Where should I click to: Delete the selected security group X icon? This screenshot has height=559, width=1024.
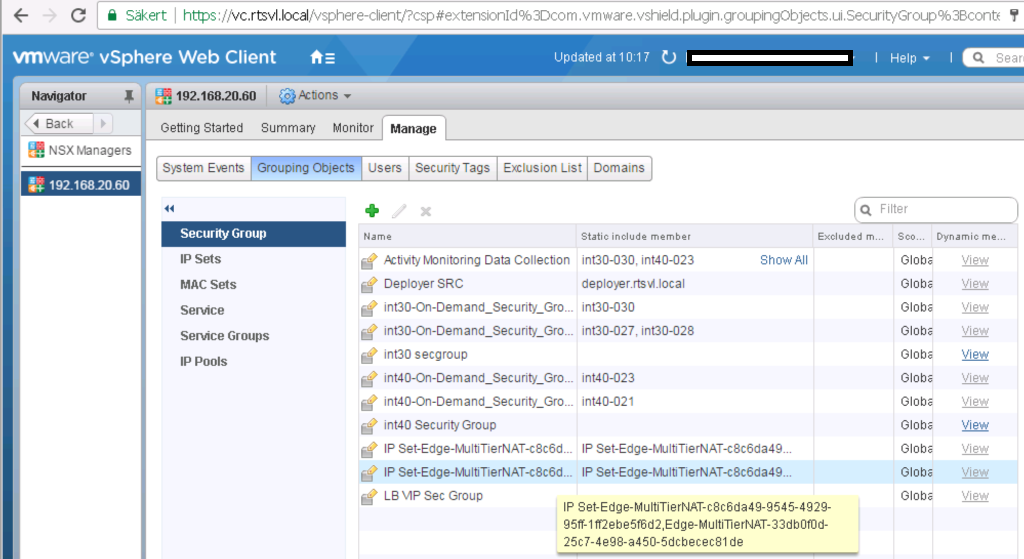coord(426,211)
